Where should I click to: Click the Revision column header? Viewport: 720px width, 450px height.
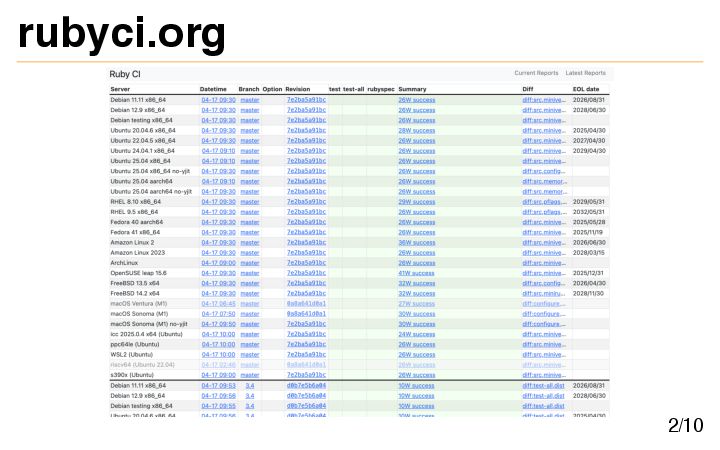click(x=298, y=89)
